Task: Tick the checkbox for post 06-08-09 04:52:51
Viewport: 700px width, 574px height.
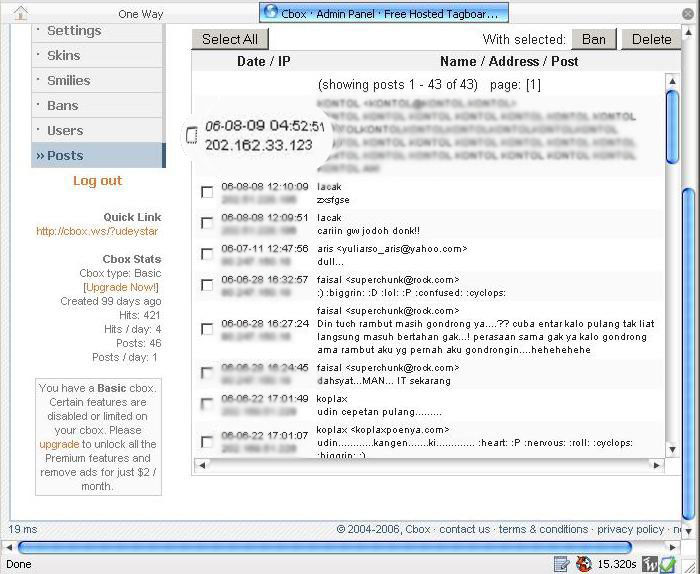Action: pos(192,135)
